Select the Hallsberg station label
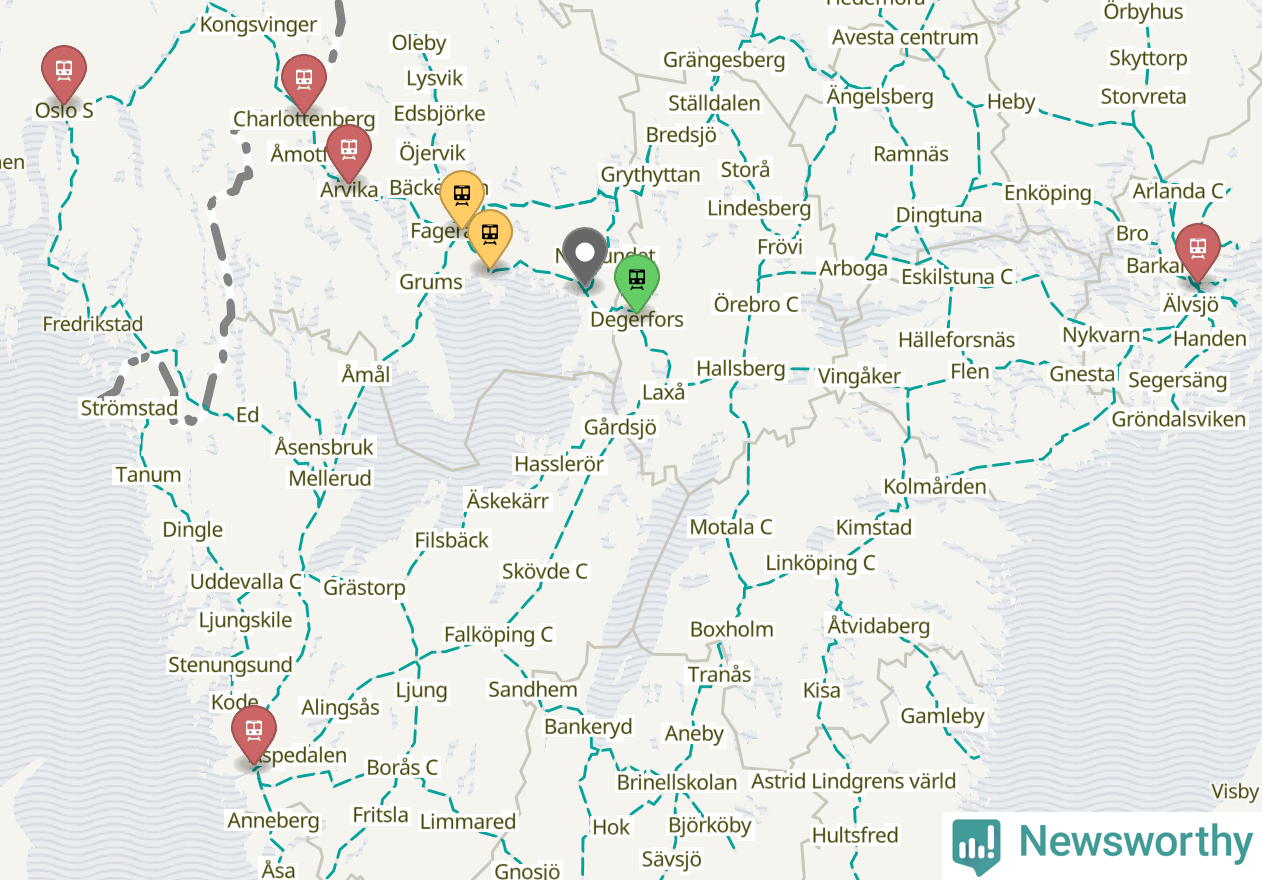The height and width of the screenshot is (880, 1262). click(741, 368)
